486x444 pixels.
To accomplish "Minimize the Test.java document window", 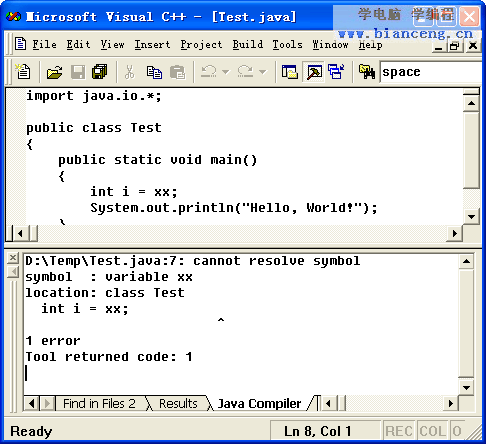I will [439, 46].
